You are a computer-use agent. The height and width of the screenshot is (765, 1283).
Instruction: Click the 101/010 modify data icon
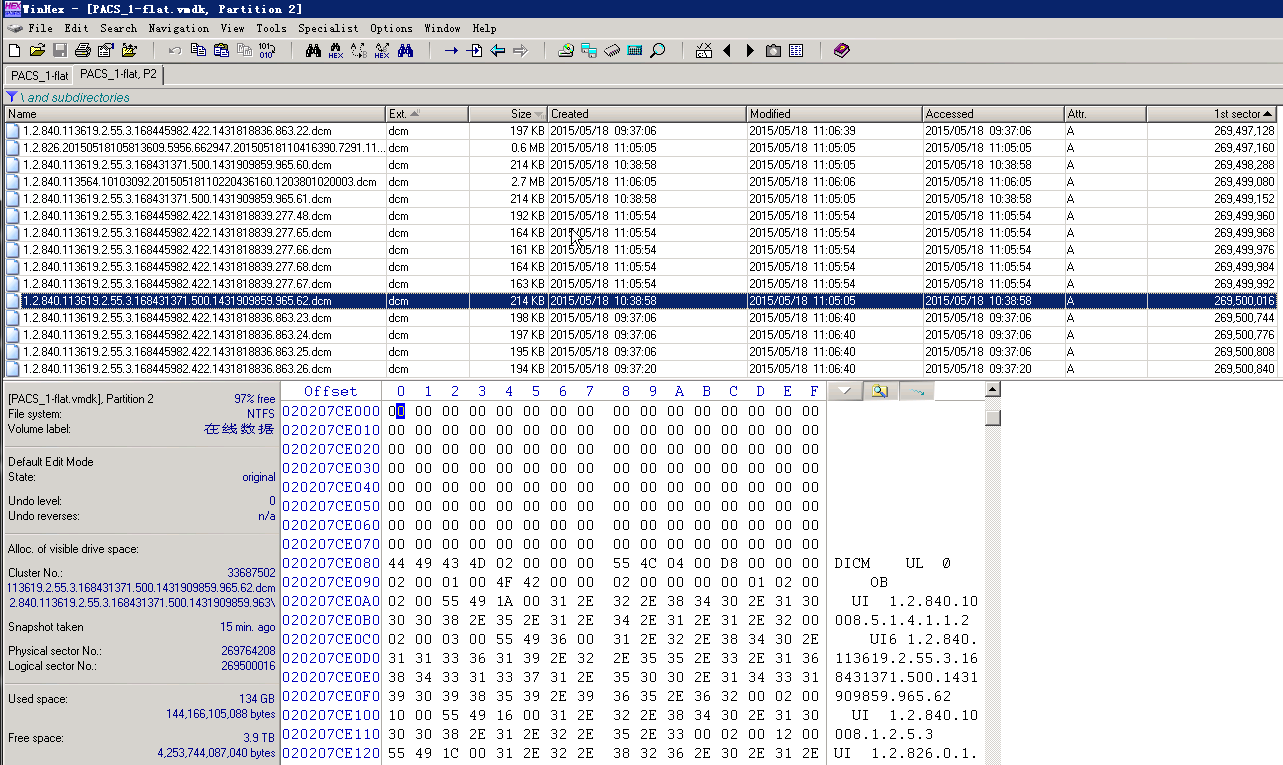click(x=267, y=50)
